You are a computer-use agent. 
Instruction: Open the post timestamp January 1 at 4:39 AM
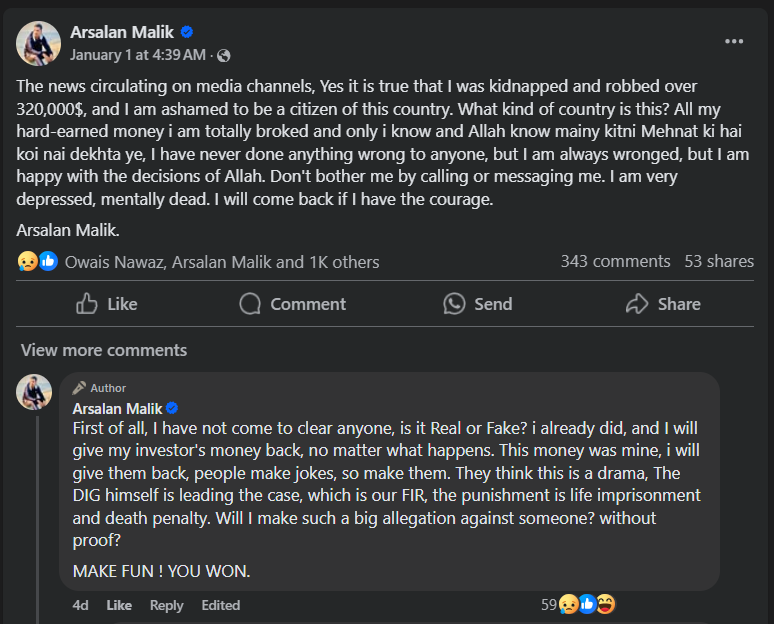coord(138,55)
